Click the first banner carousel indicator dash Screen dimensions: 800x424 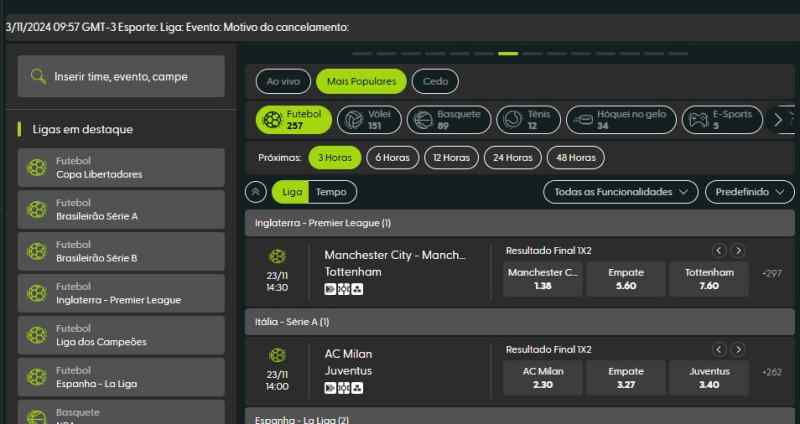click(x=362, y=53)
